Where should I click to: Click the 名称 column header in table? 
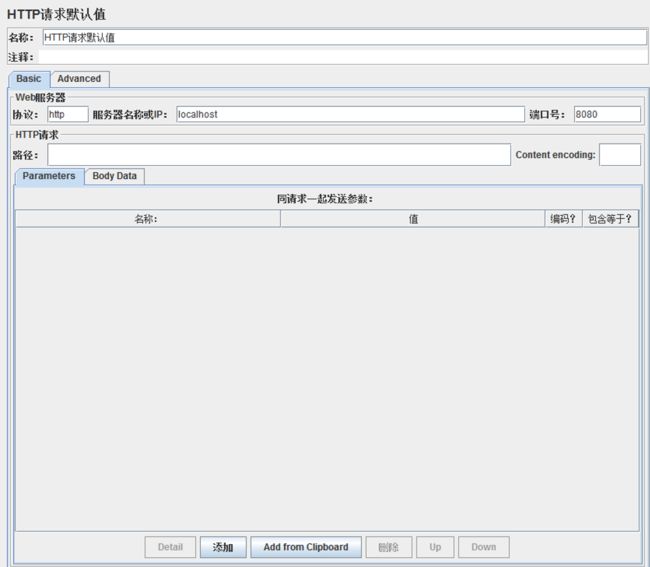(148, 219)
